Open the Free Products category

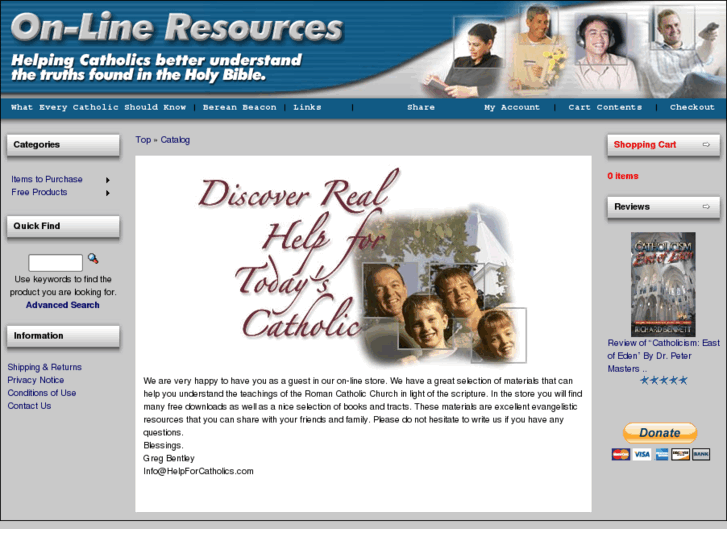[39, 192]
